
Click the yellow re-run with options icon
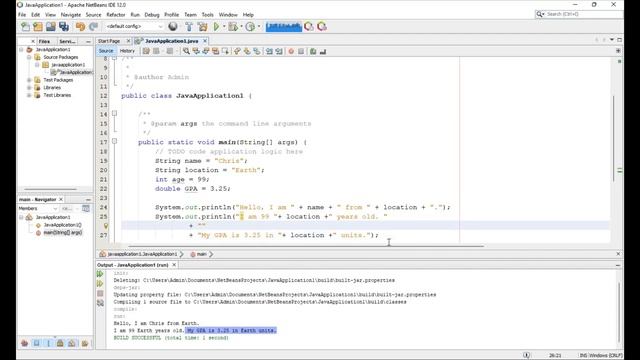(100, 284)
